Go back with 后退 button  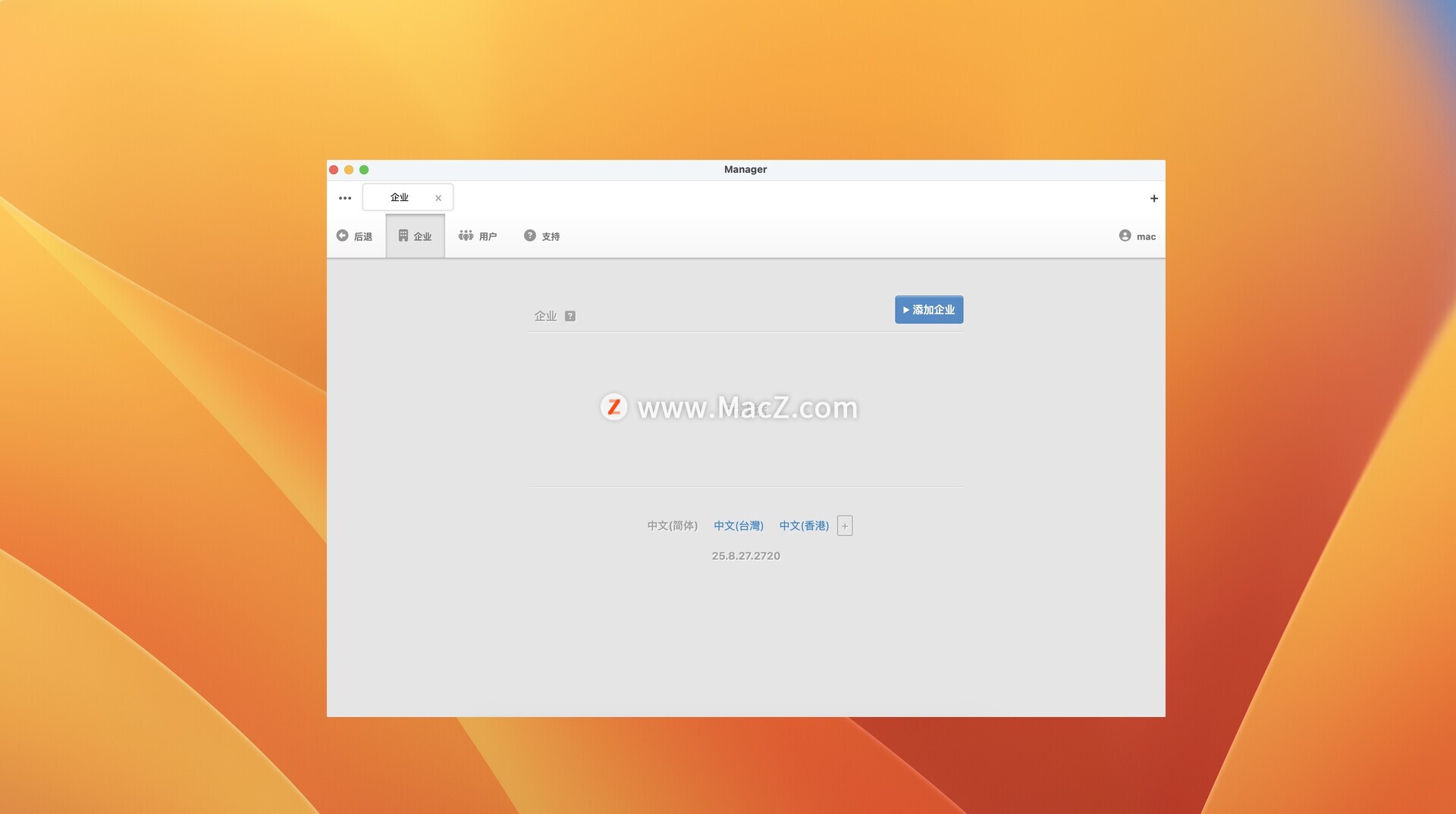click(354, 236)
